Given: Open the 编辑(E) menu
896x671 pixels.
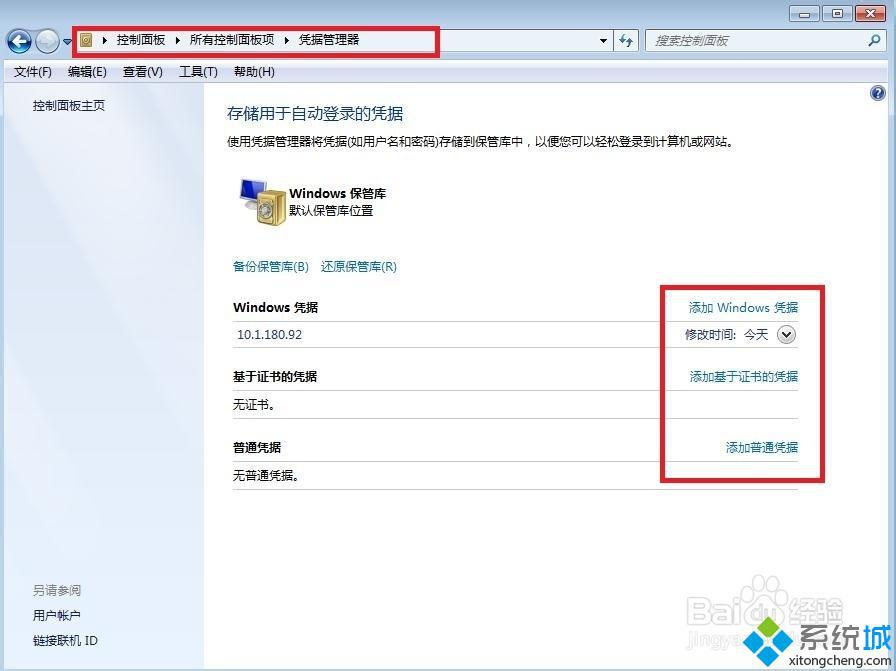Looking at the screenshot, I should pos(87,71).
